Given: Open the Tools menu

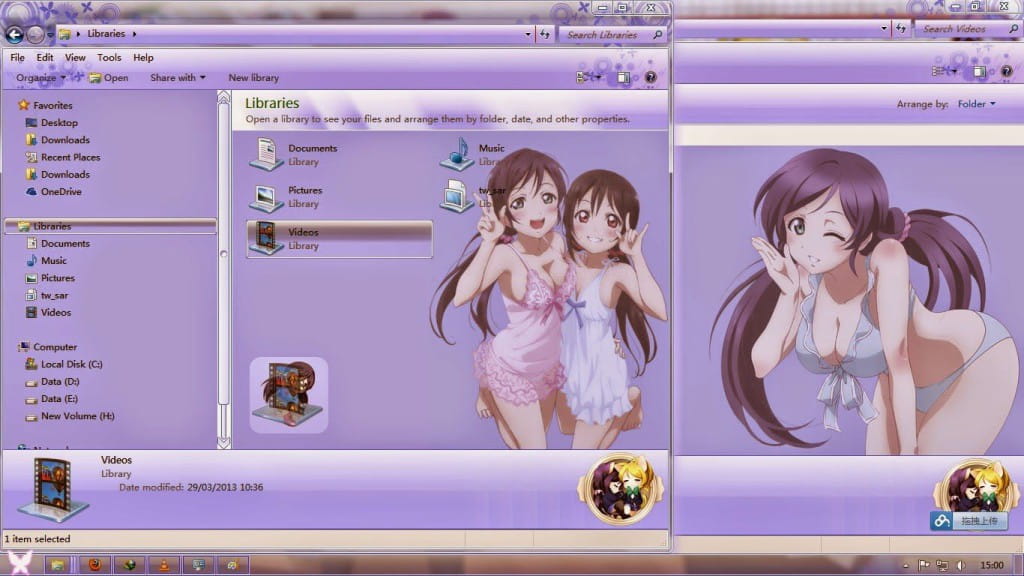Looking at the screenshot, I should click(109, 57).
